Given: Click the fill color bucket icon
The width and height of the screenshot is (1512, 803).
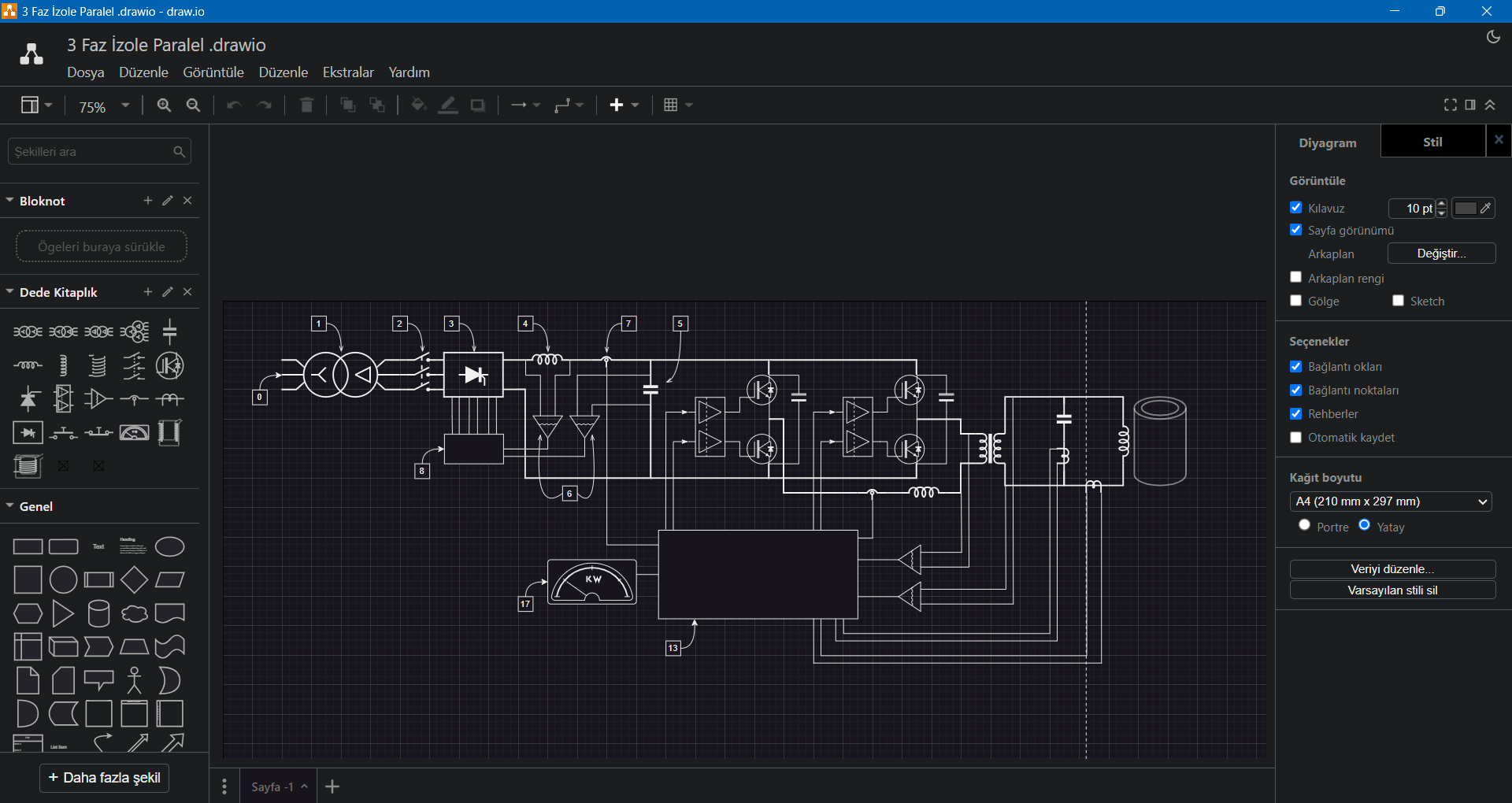Looking at the screenshot, I should point(418,105).
